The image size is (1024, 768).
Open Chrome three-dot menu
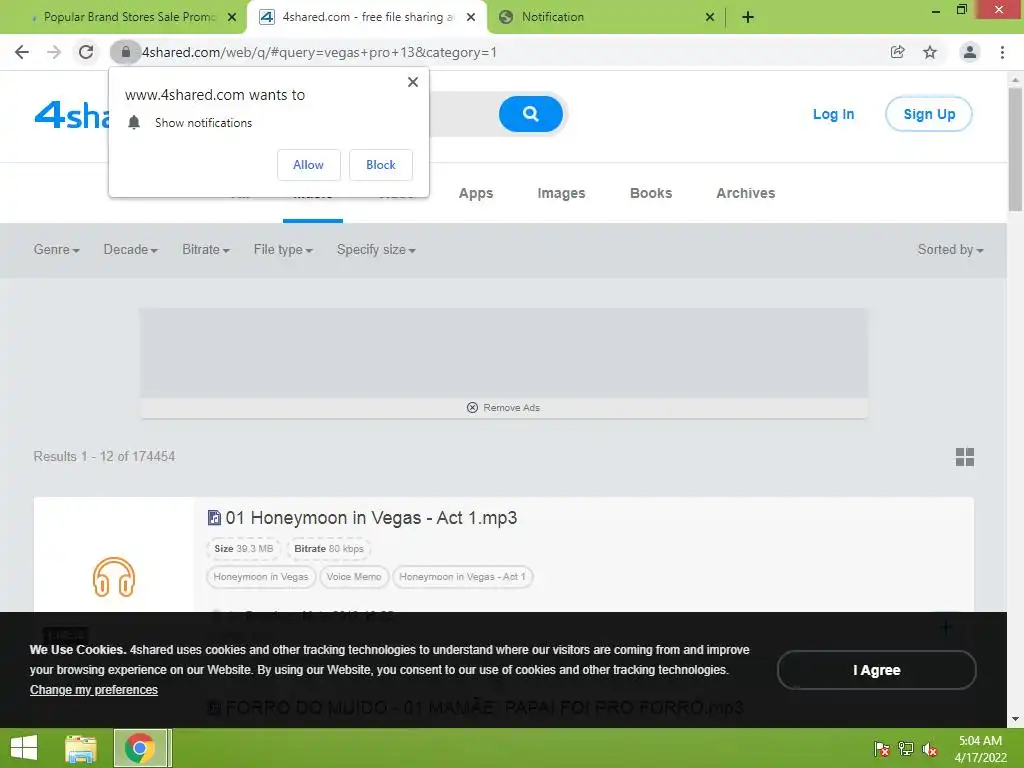click(1002, 52)
